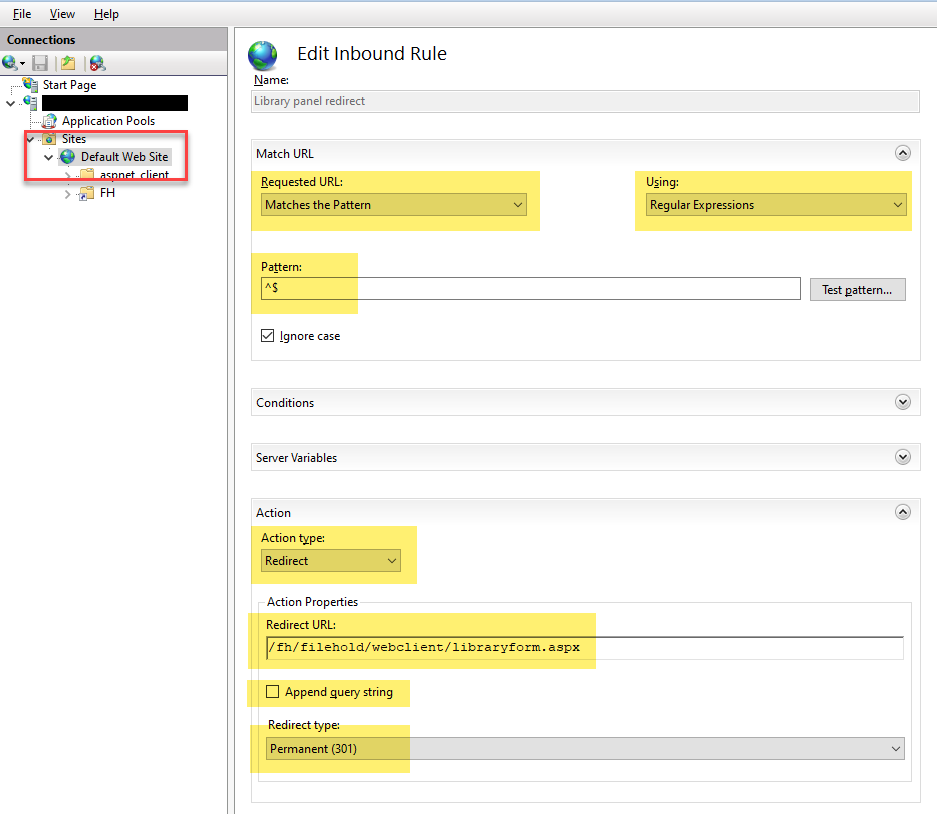Open the Action type Redirect dropdown
This screenshot has height=814, width=937.
330,560
